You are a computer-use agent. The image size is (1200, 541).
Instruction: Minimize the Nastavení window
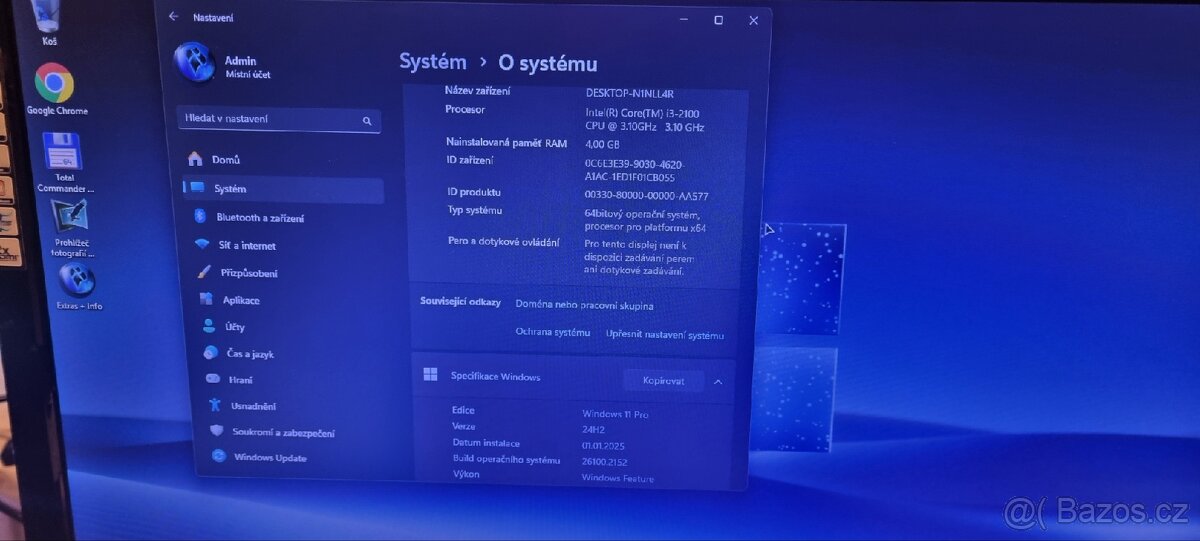pyautogui.click(x=683, y=19)
